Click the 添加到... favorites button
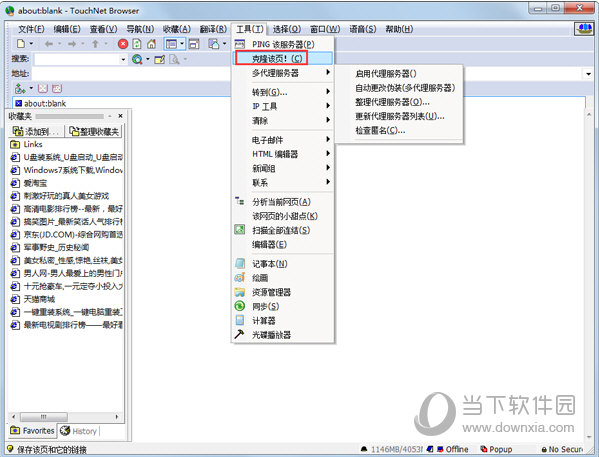The width and height of the screenshot is (599, 457). (37, 131)
